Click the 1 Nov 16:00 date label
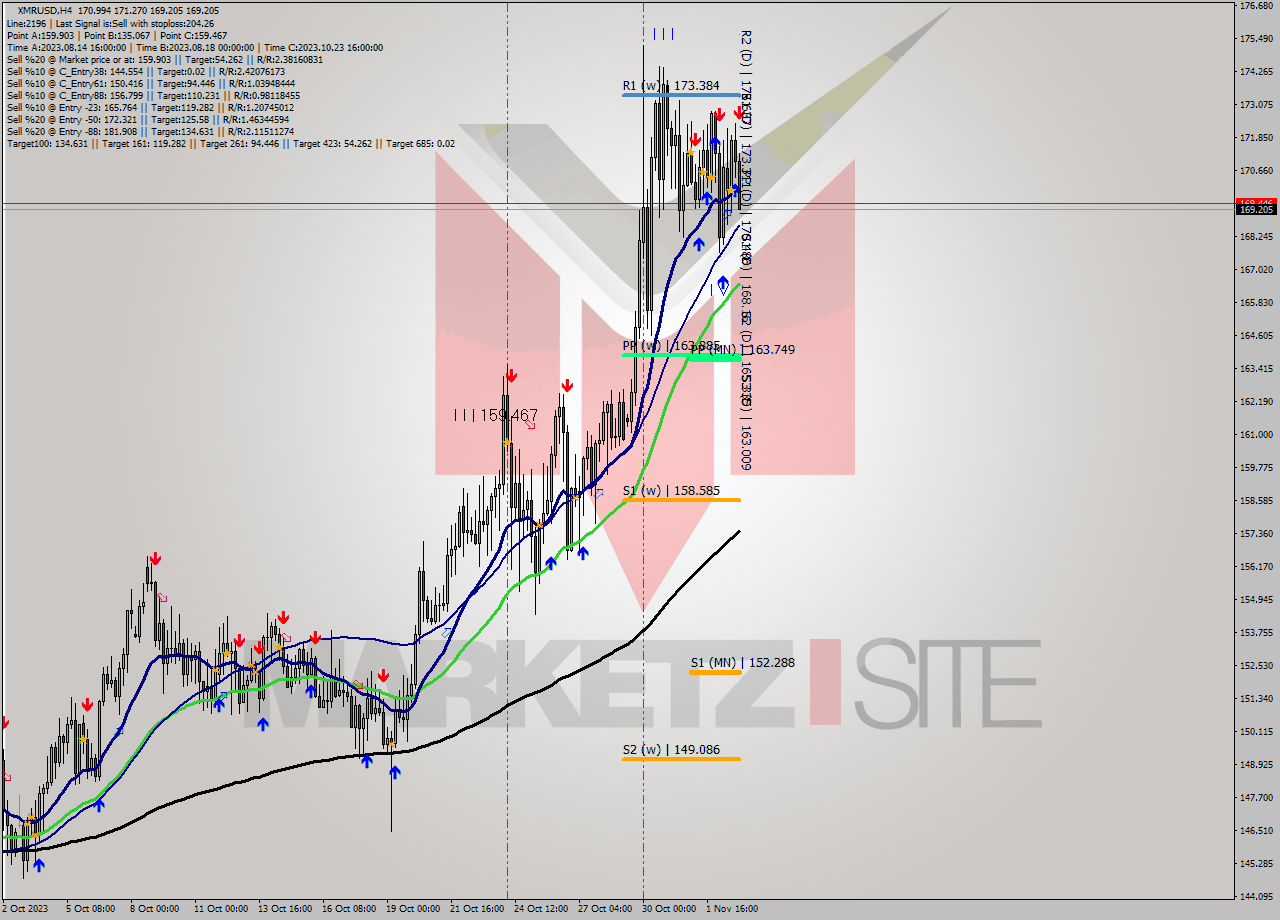Image resolution: width=1280 pixels, height=920 pixels. [x=733, y=909]
